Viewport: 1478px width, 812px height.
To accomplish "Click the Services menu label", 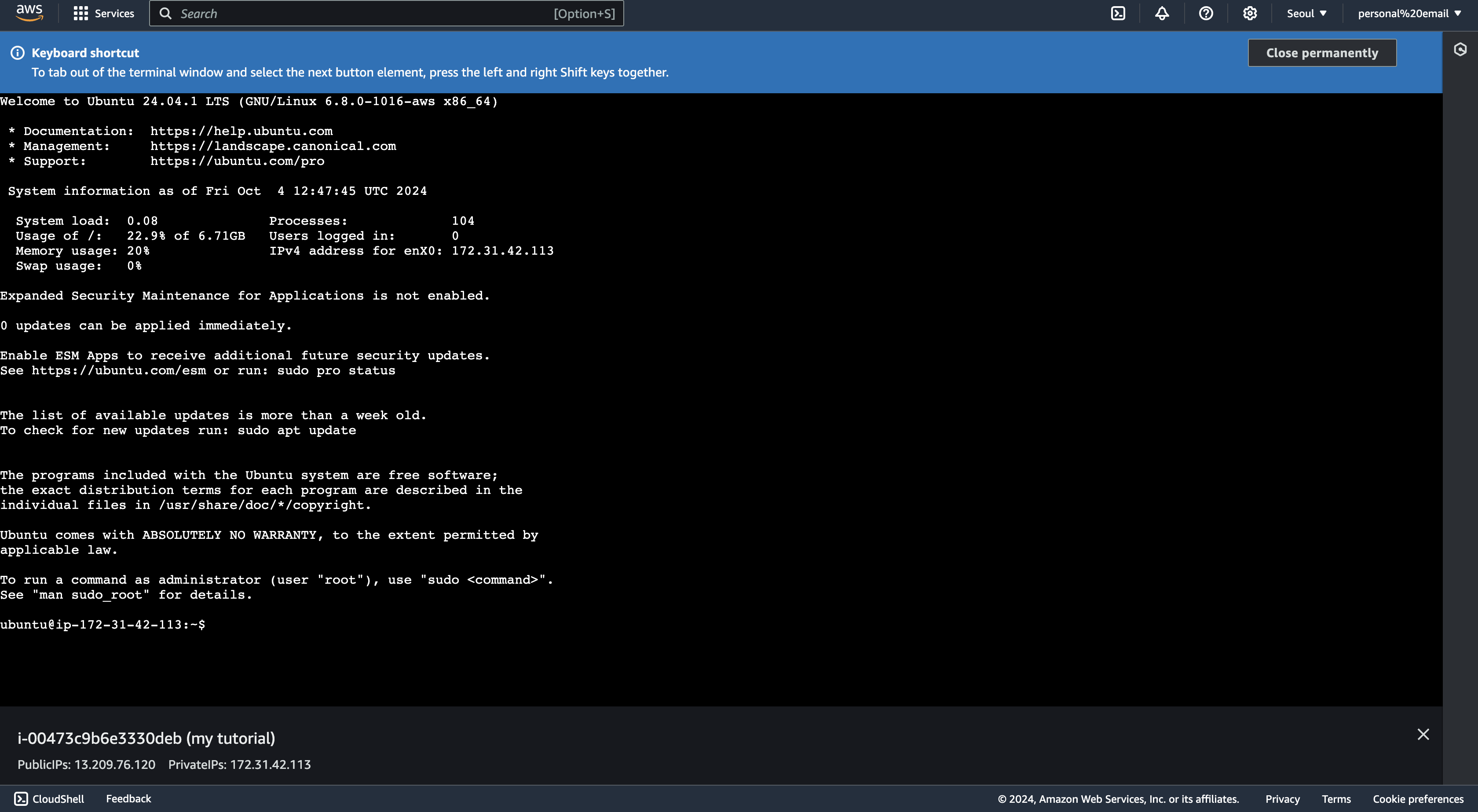I will (x=114, y=13).
